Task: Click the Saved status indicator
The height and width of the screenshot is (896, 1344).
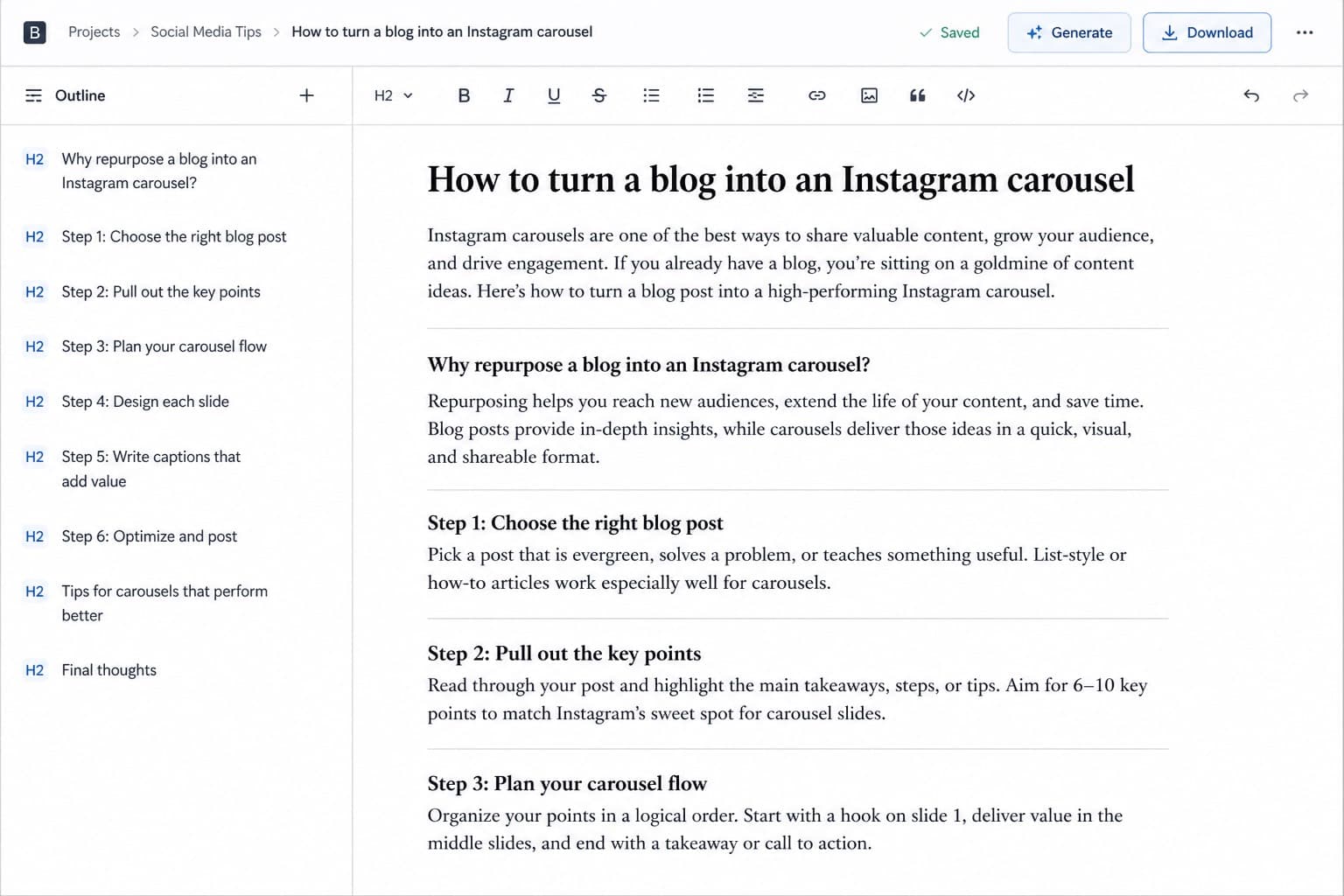Action: (x=949, y=32)
